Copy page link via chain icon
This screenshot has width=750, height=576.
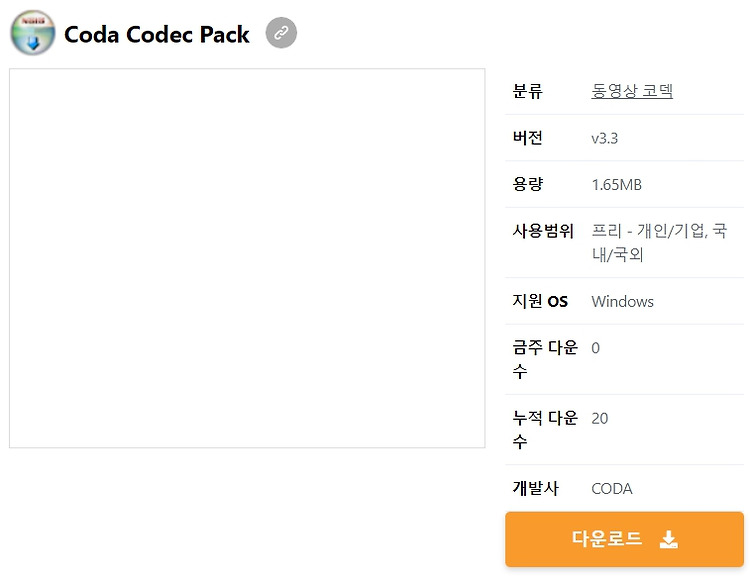281,33
